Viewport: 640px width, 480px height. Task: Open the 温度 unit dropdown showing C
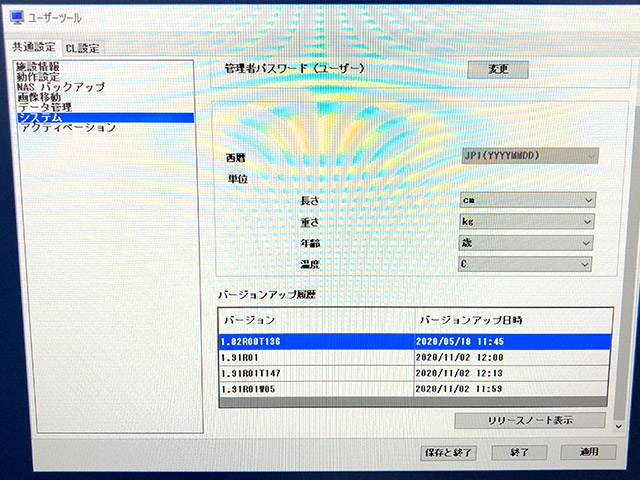[x=525, y=264]
